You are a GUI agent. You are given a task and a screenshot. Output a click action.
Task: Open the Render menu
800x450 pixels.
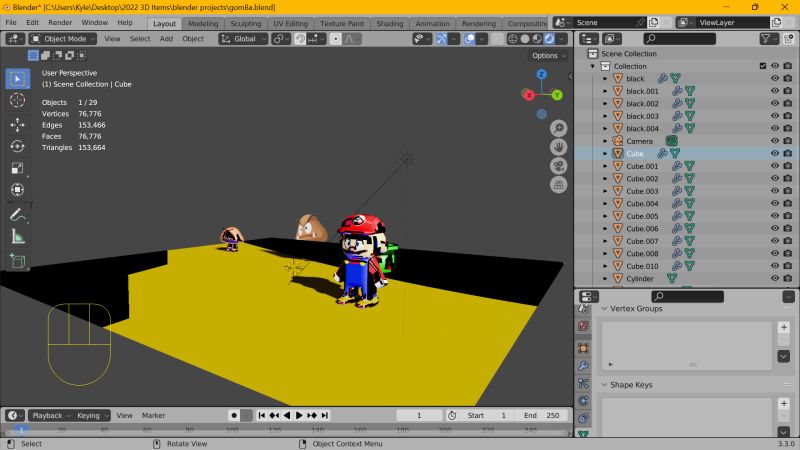point(60,23)
